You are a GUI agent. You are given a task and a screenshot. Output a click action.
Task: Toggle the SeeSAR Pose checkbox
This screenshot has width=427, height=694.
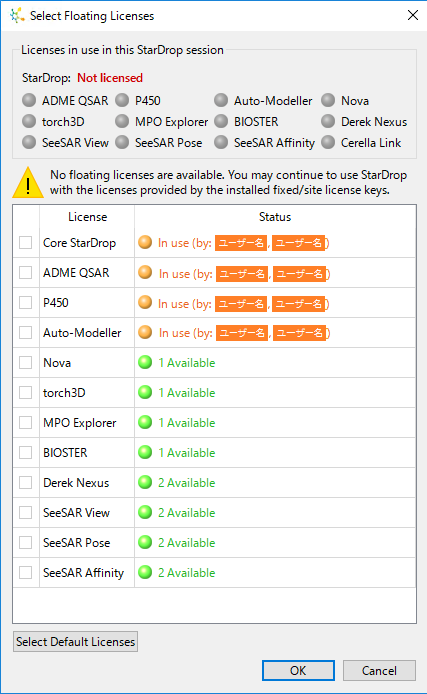[26, 543]
